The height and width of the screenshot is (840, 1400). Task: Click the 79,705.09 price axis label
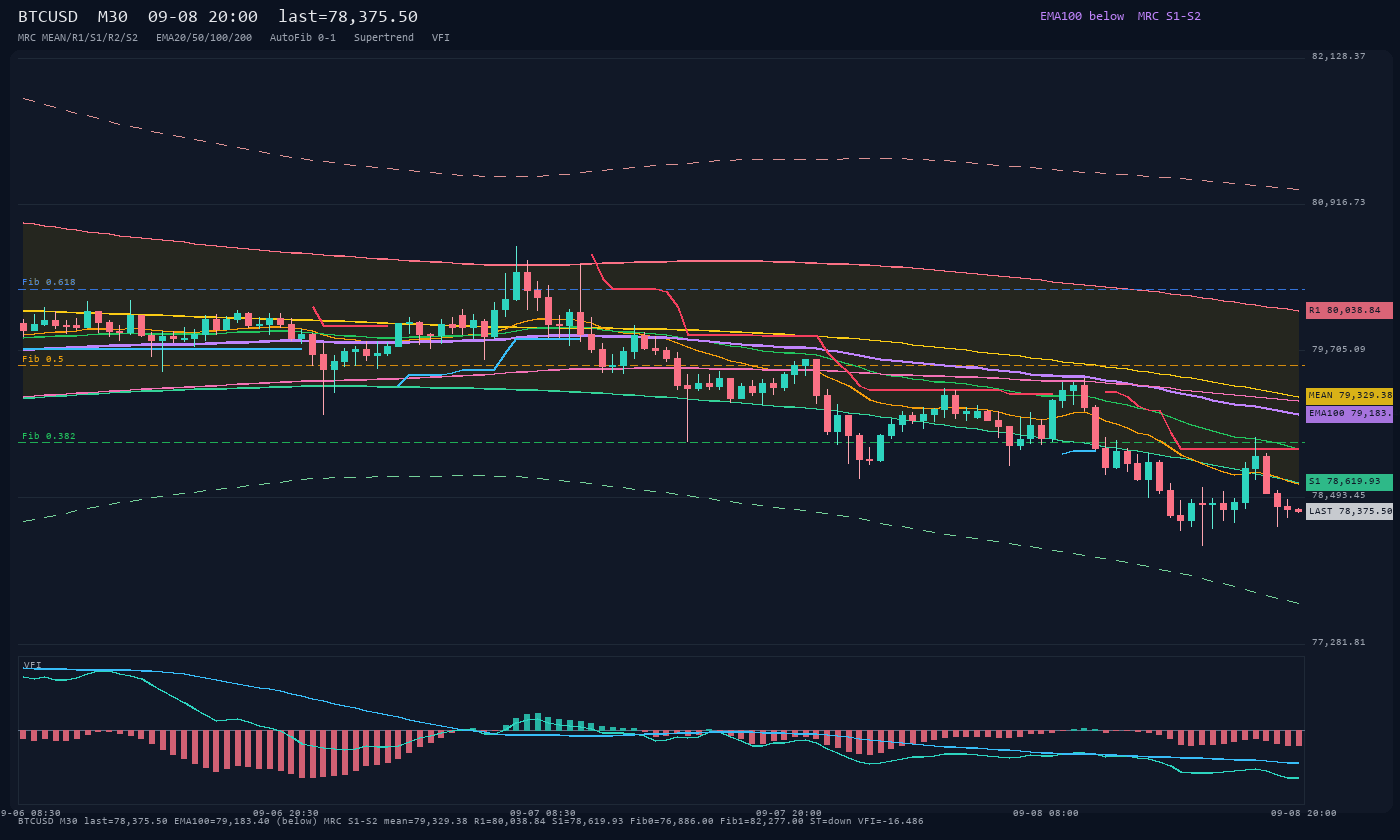click(1339, 350)
